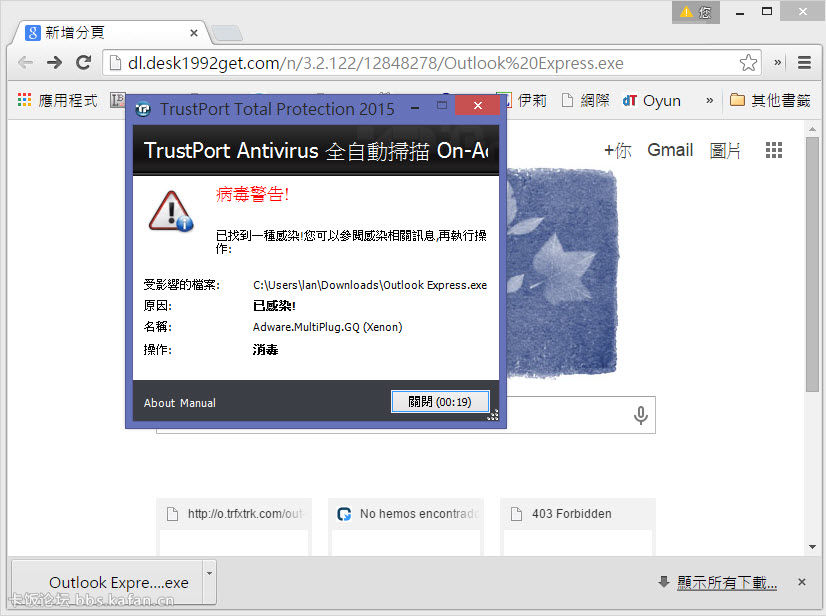Click the voice search microphone icon
Screen dimensions: 826x616
(641, 415)
